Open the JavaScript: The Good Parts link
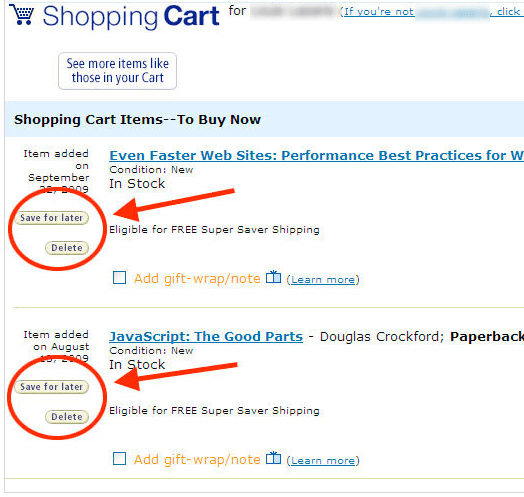The width and height of the screenshot is (524, 497). click(x=206, y=337)
